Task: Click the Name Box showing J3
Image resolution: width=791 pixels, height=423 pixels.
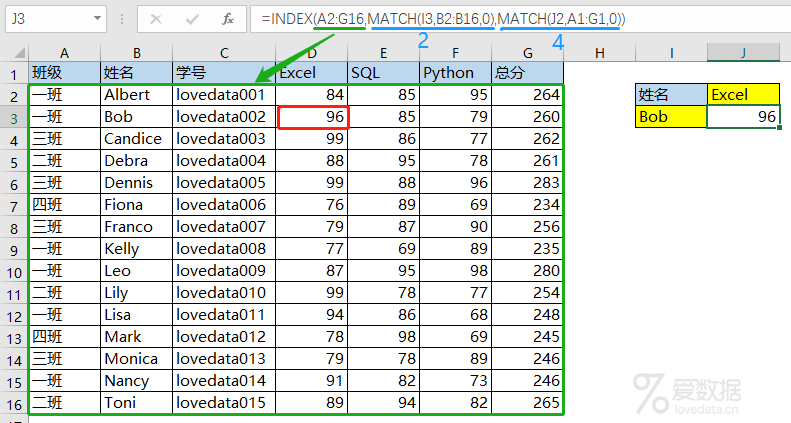Action: click(x=55, y=19)
